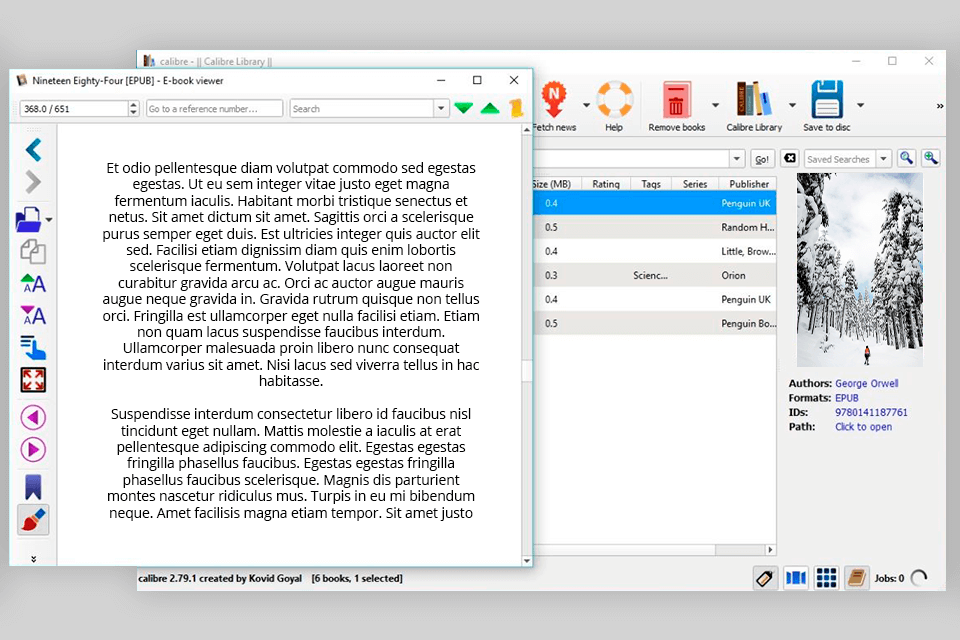Click the Jobs spinner icon
Viewport: 960px width, 640px height.
[919, 578]
